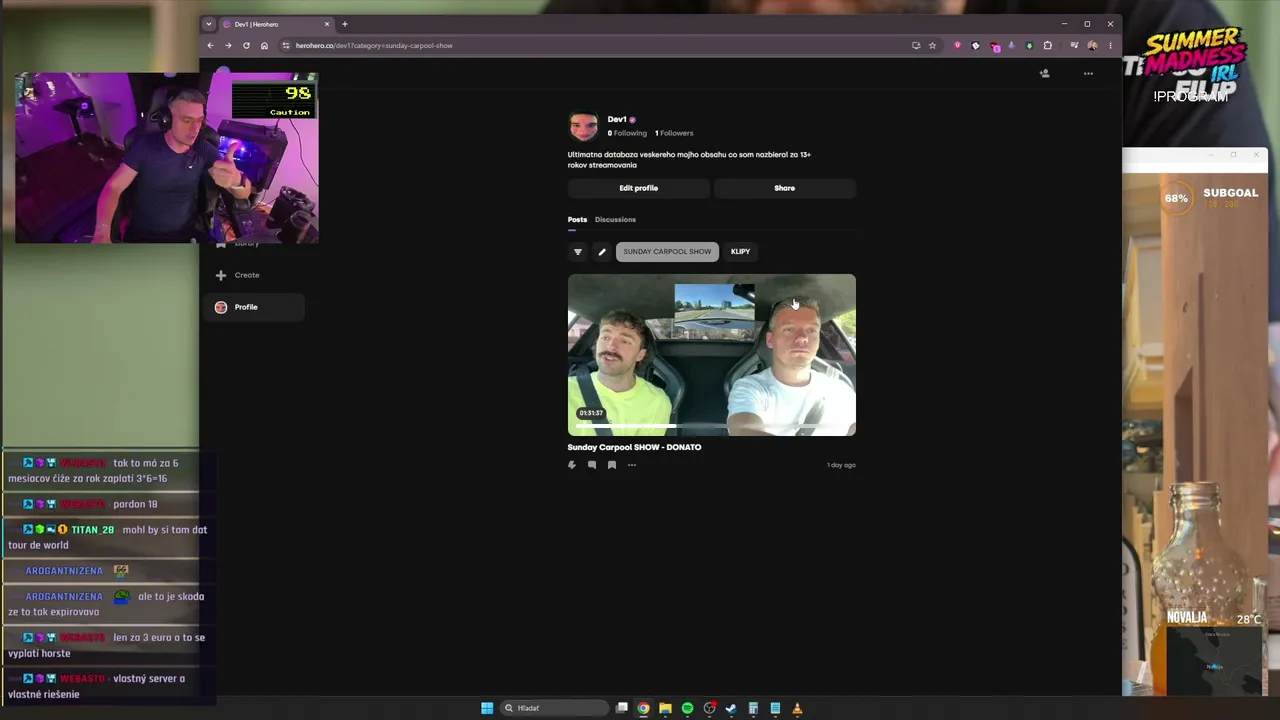Open Task View on the taskbar

(622, 708)
